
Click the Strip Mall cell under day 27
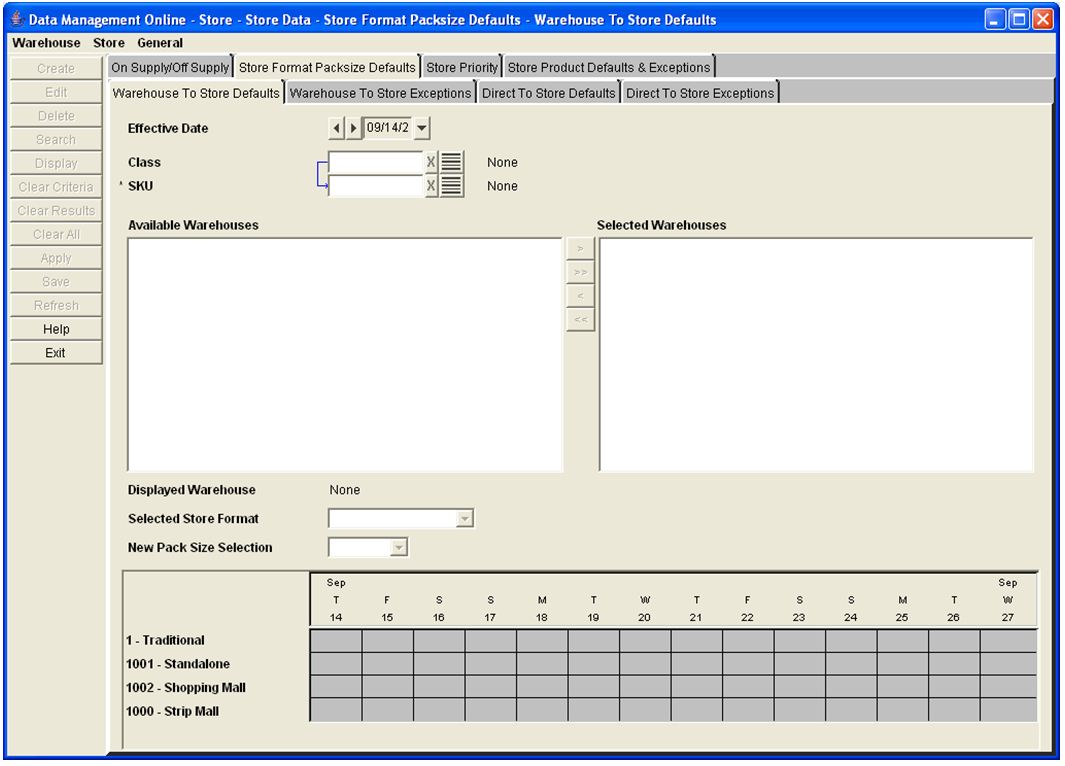coord(1009,710)
